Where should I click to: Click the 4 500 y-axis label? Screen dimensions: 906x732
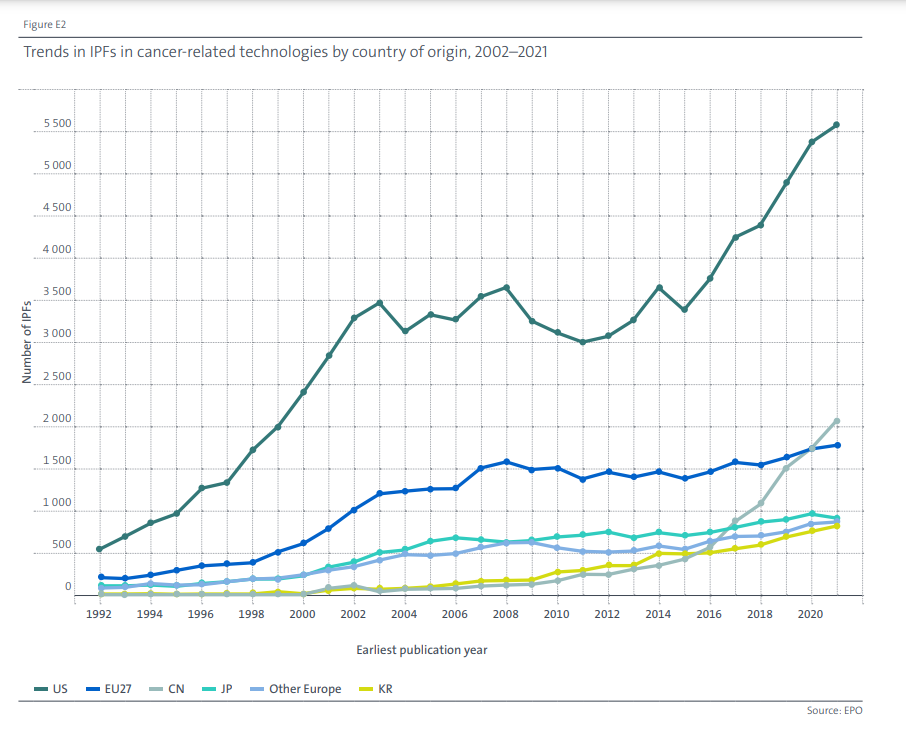point(57,207)
